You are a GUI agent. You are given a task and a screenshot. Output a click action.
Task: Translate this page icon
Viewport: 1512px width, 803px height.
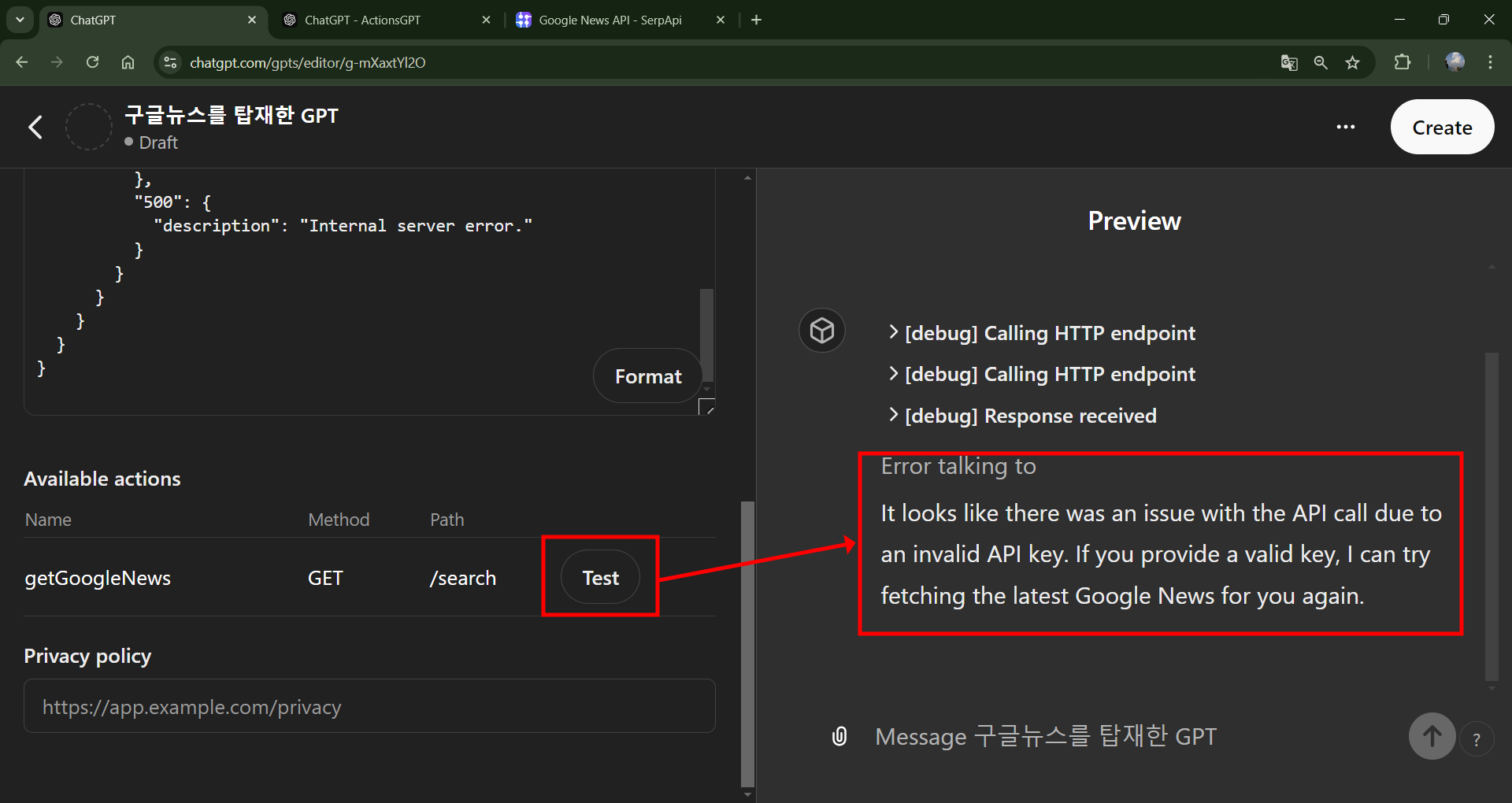coord(1288,62)
